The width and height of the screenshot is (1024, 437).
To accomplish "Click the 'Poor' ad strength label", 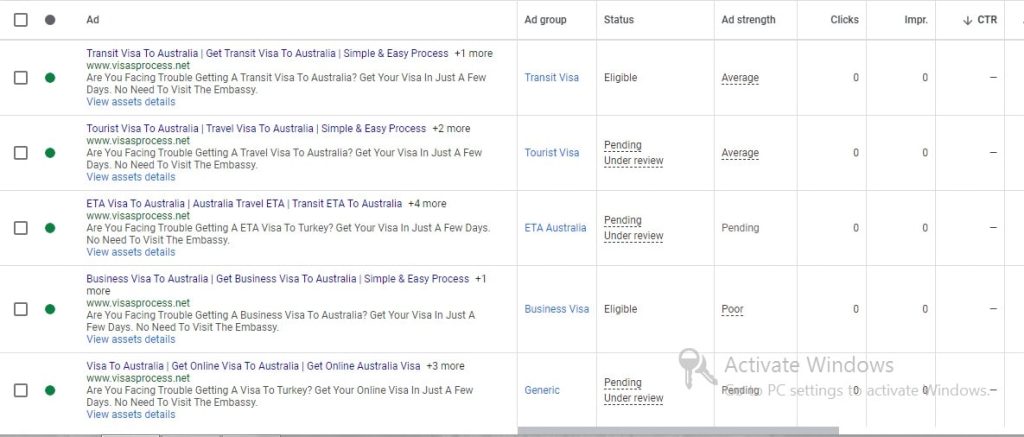I will pyautogui.click(x=733, y=309).
